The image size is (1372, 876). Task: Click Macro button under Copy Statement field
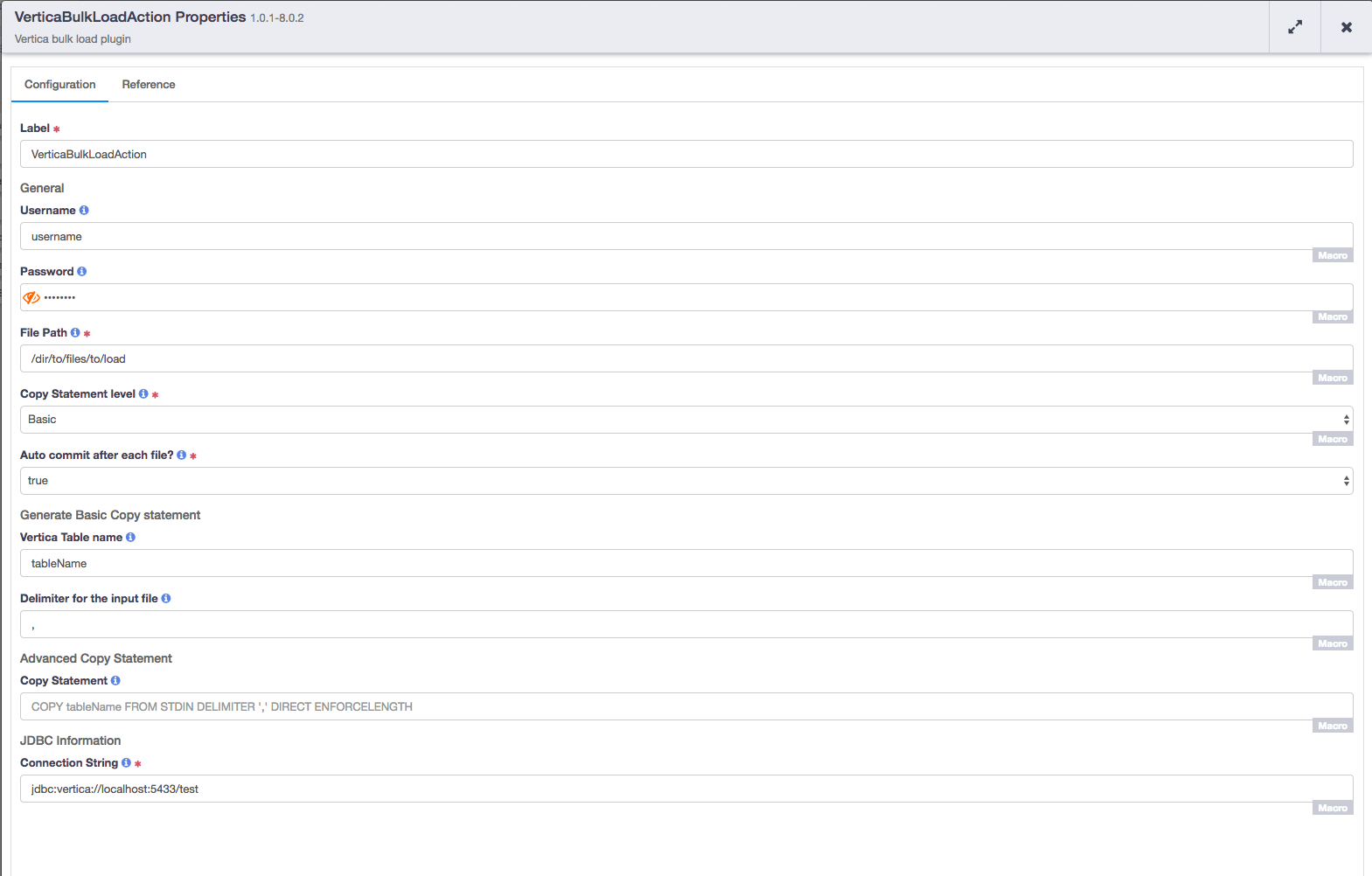1333,726
